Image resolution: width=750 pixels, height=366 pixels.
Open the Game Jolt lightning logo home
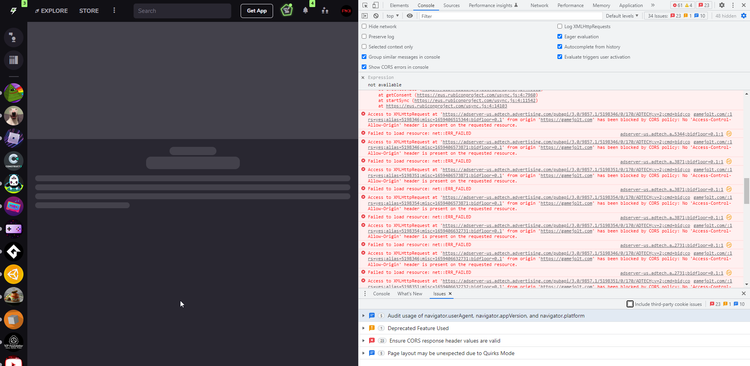(14, 11)
